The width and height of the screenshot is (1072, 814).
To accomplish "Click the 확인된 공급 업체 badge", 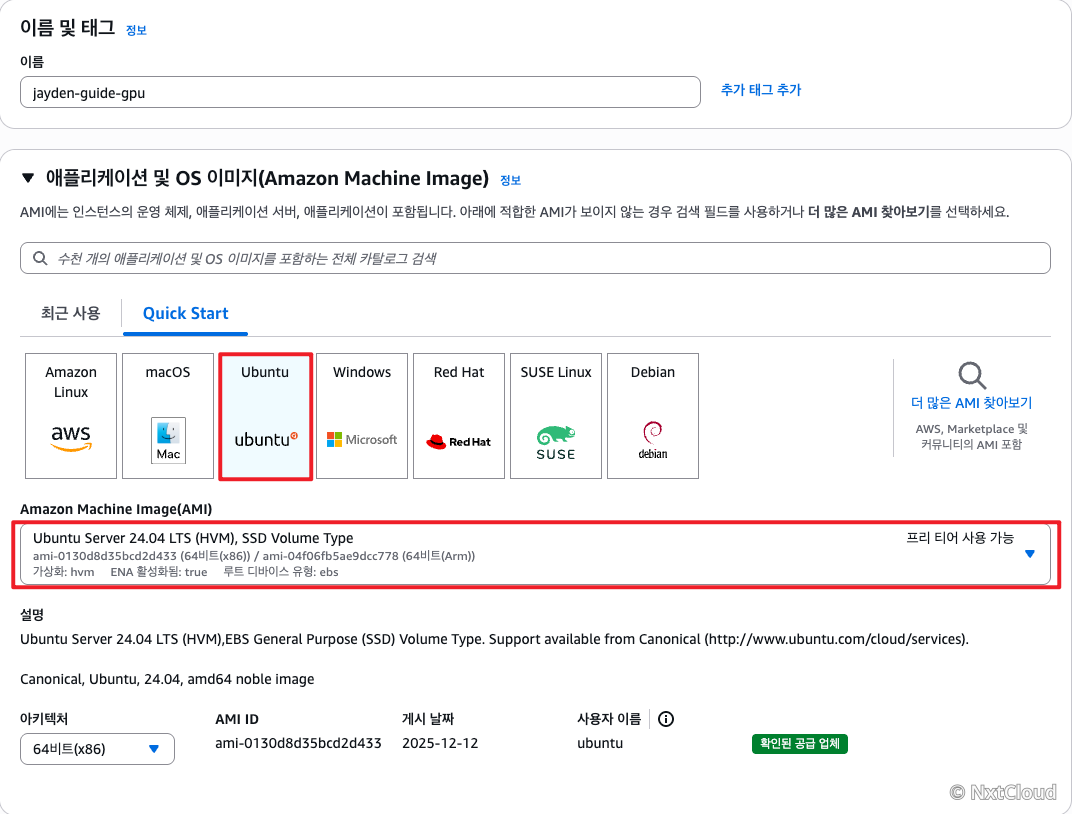I will tap(799, 744).
